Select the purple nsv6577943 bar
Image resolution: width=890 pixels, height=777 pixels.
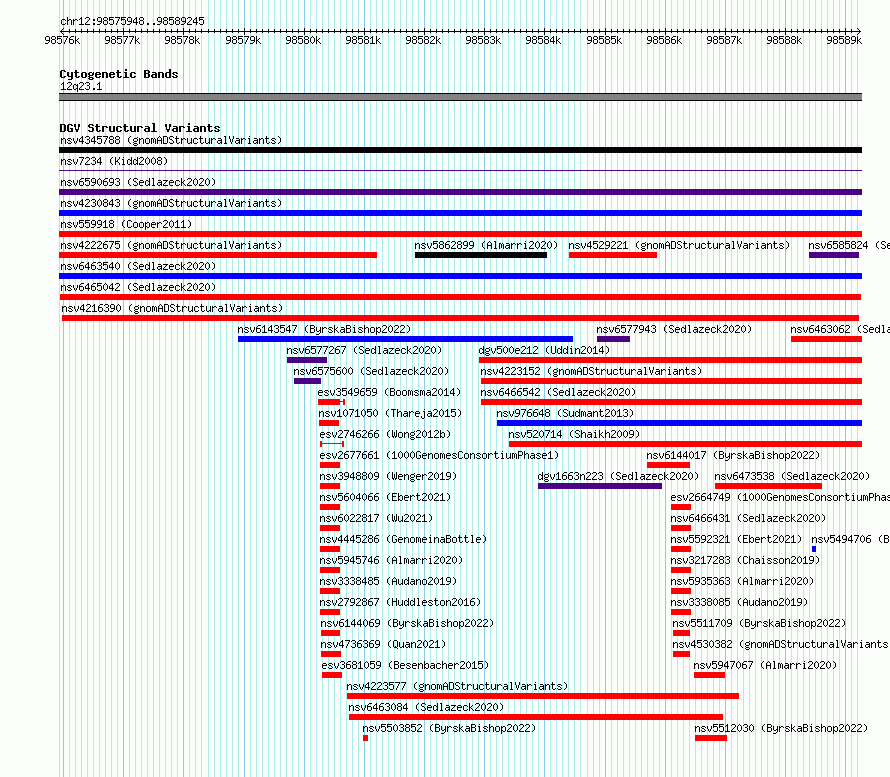pos(613,339)
